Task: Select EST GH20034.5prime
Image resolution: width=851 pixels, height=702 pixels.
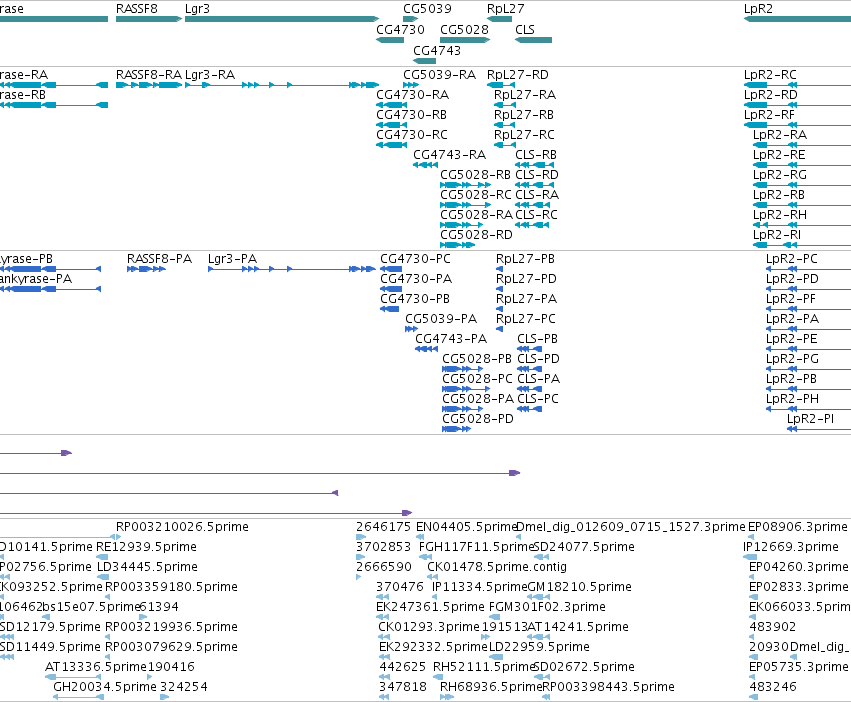Action: tap(105, 687)
